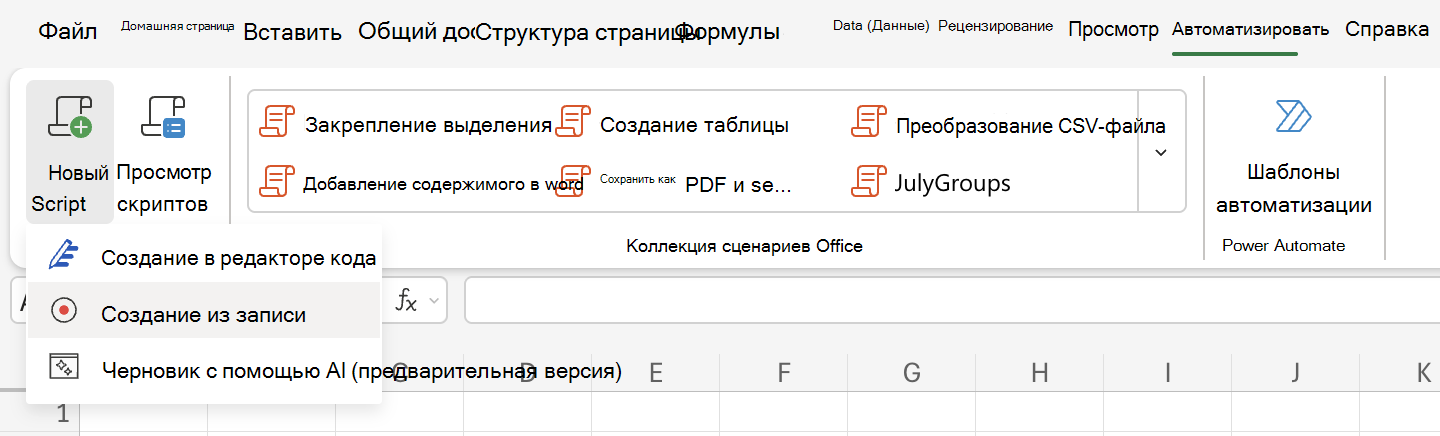
Task: Select column H header
Action: tap(1040, 373)
